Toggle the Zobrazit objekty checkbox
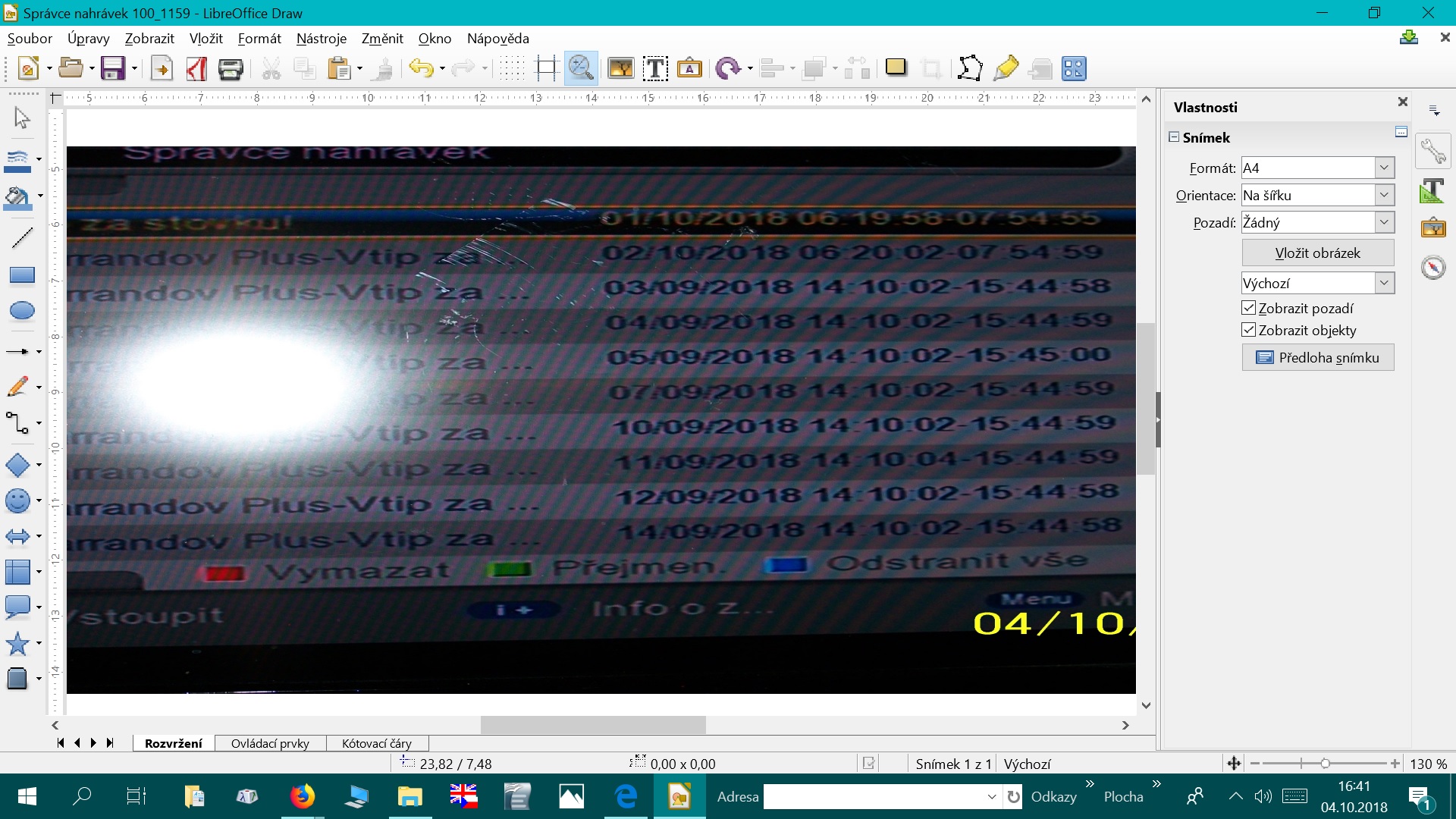 point(1248,330)
